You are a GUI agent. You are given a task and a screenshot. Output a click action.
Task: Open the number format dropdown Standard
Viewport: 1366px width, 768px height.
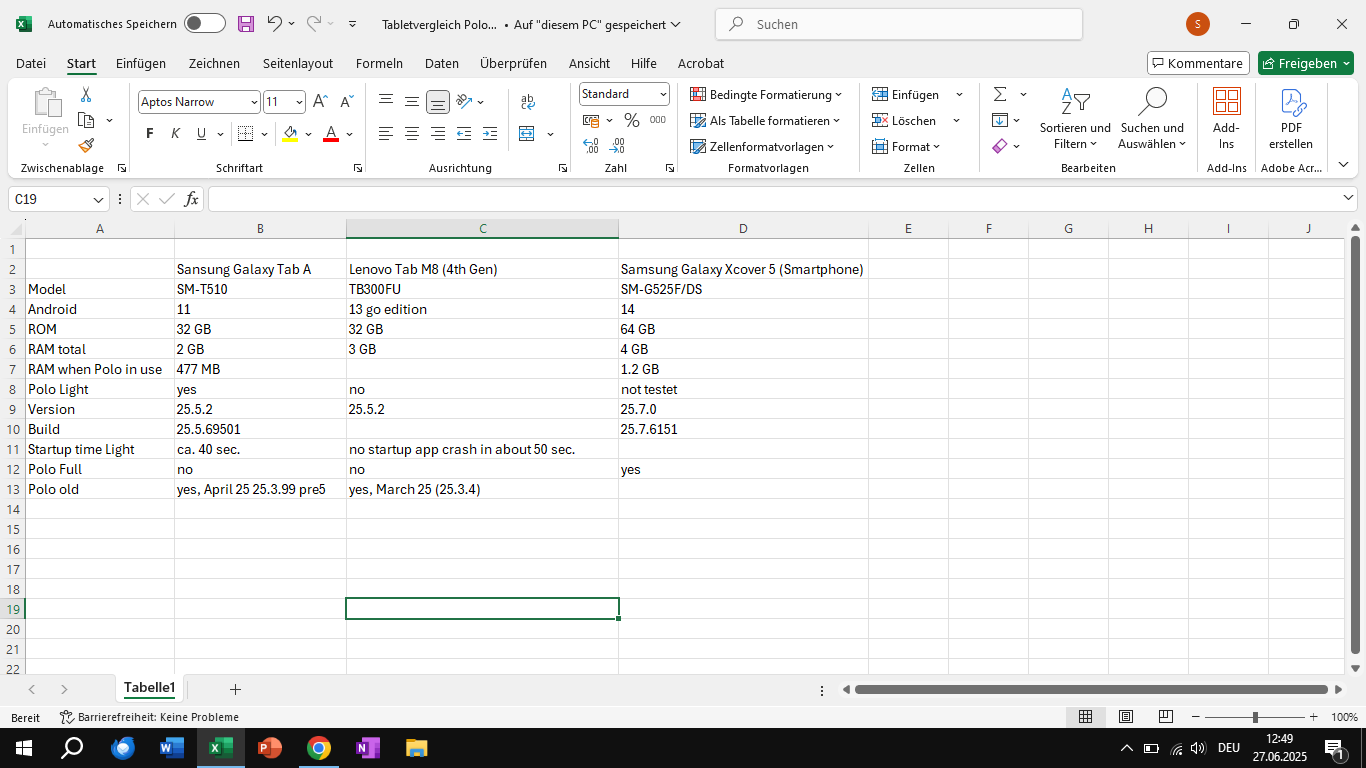click(663, 94)
